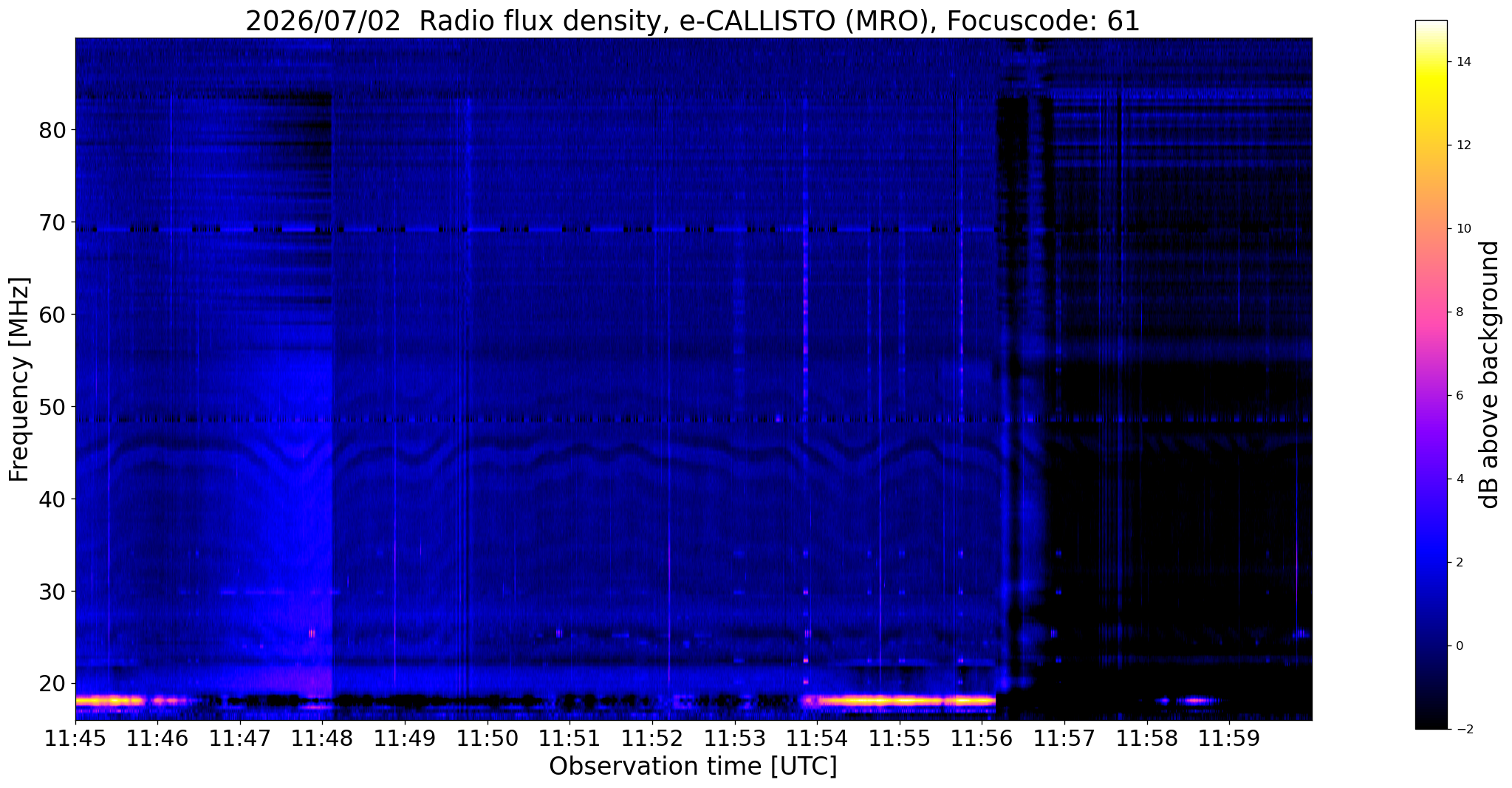The image size is (1512, 788).
Task: Click the bright yellow burst after 11:54
Action: click(903, 700)
